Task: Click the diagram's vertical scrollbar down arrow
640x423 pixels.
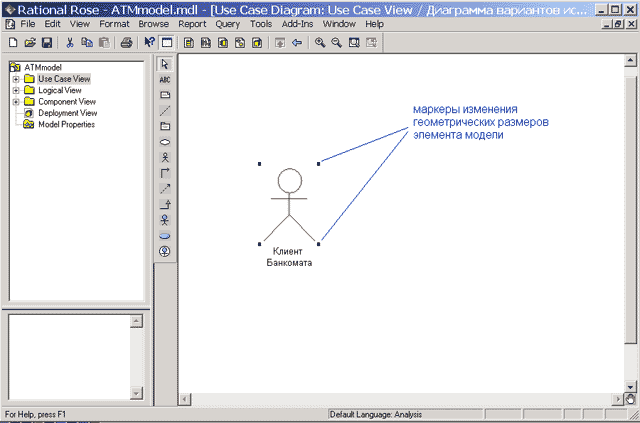Action: 630,384
